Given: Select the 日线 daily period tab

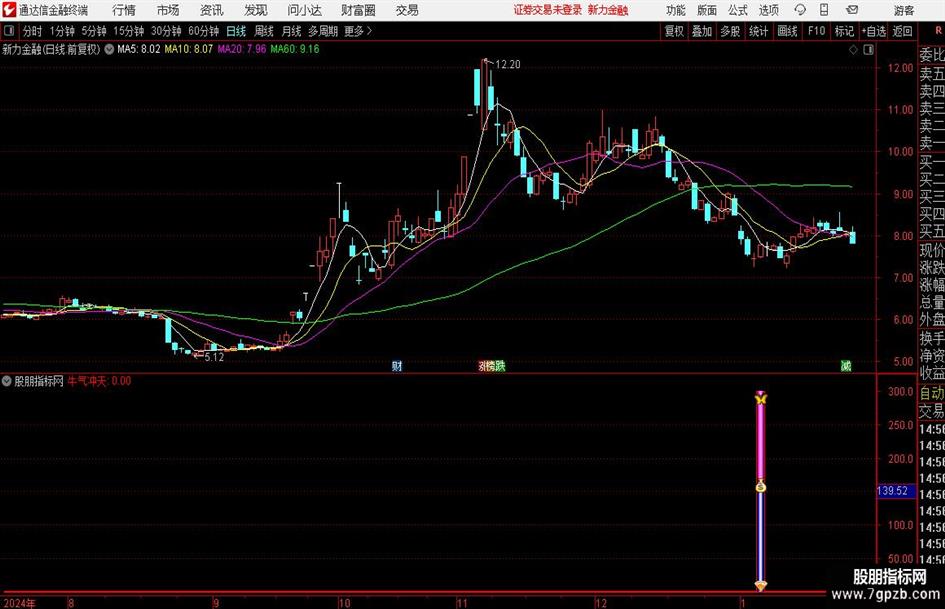Looking at the screenshot, I should tap(236, 31).
